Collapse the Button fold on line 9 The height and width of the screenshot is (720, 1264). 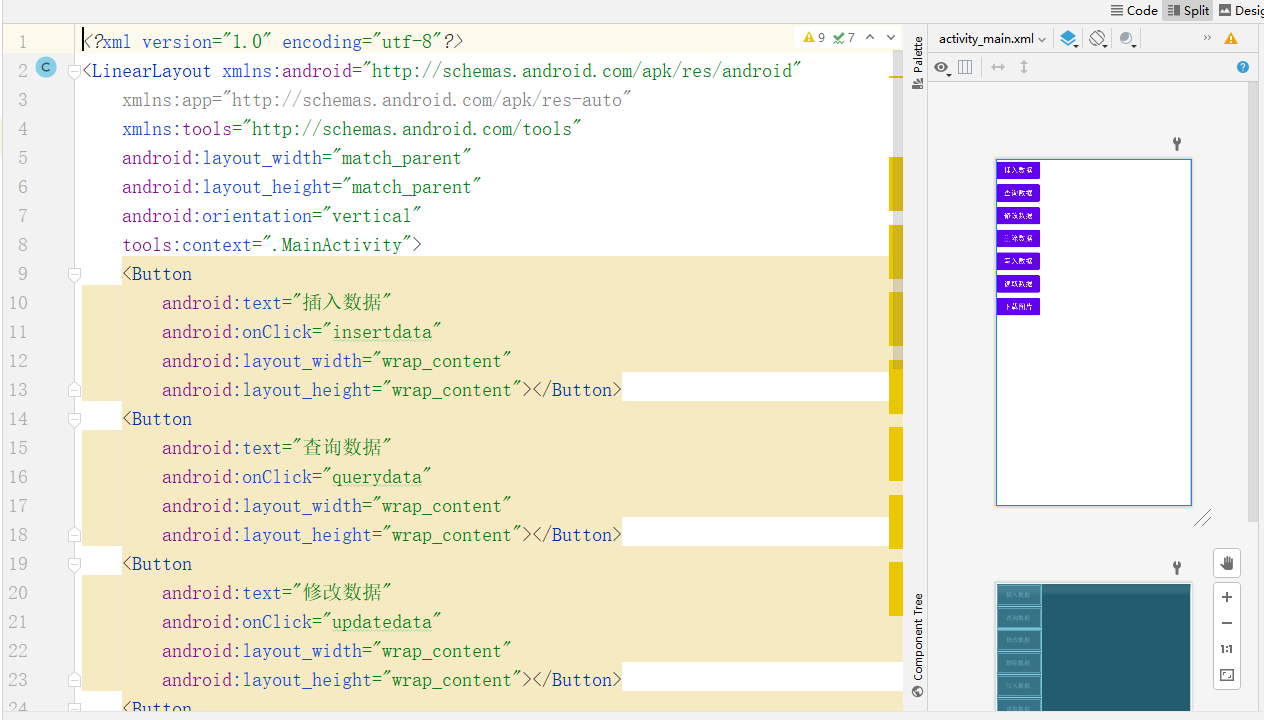click(x=74, y=274)
